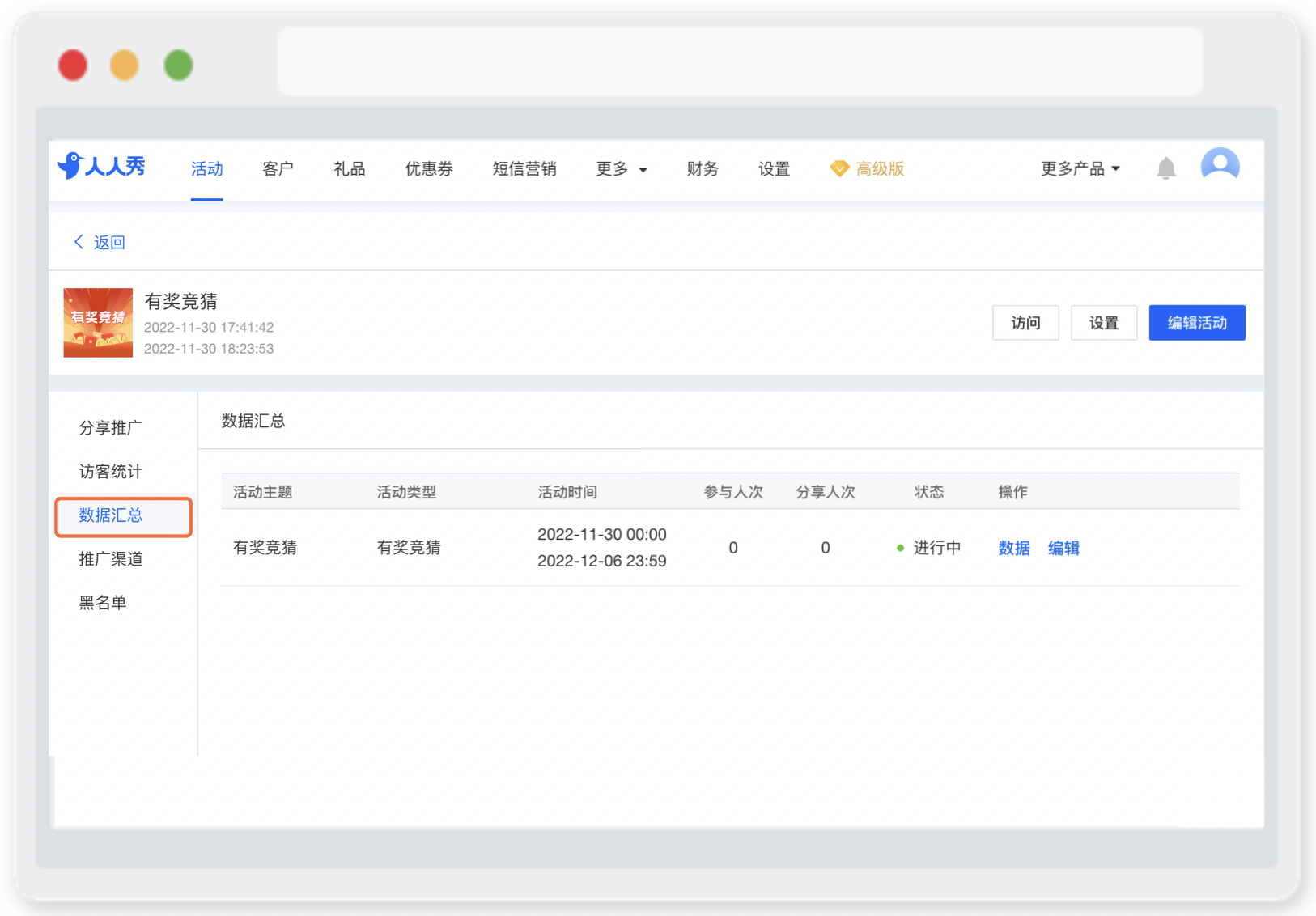Click the 高级版 diamond icon
This screenshot has height=916, width=1316.
click(x=839, y=168)
